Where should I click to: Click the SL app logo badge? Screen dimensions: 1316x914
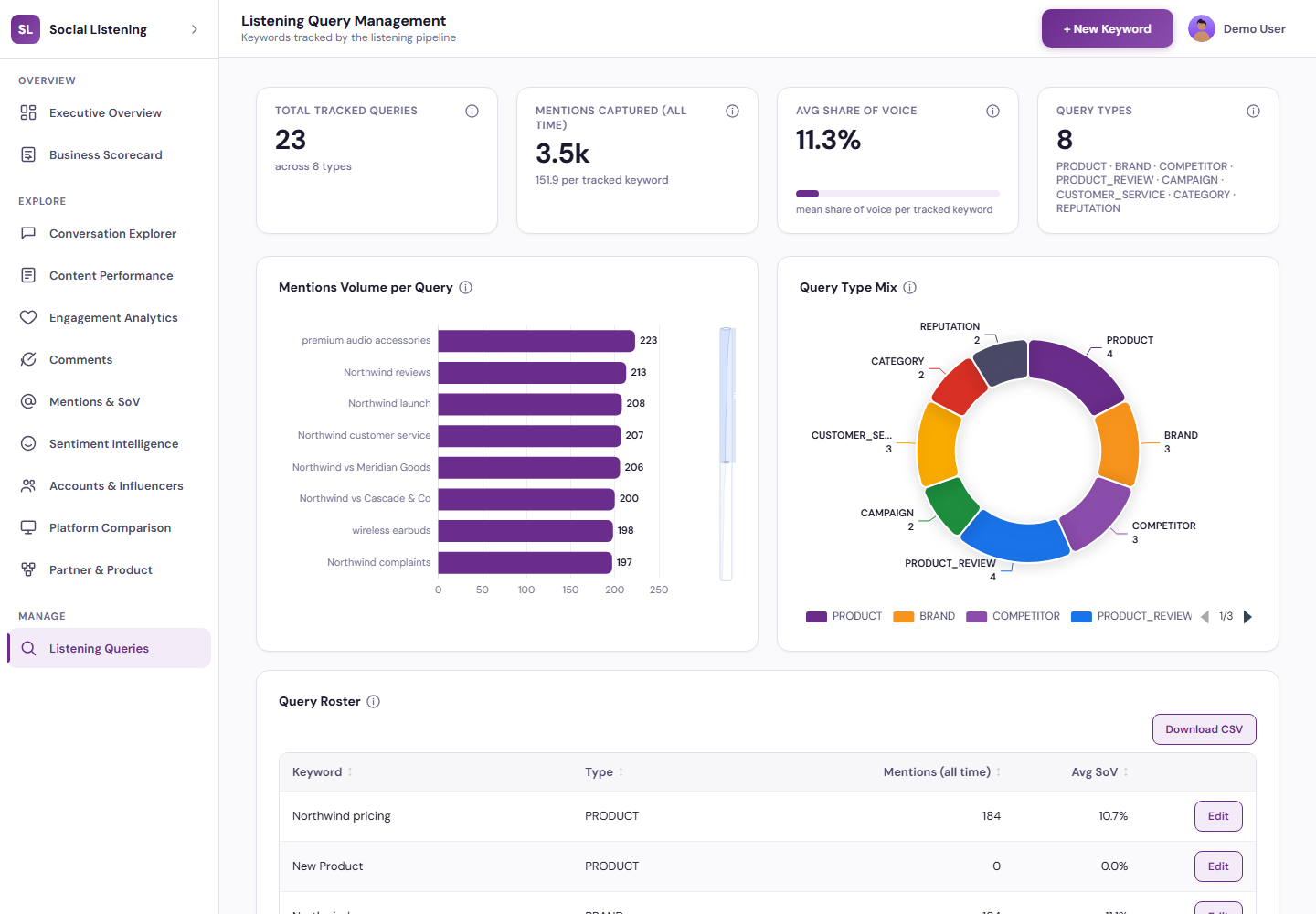(x=26, y=29)
